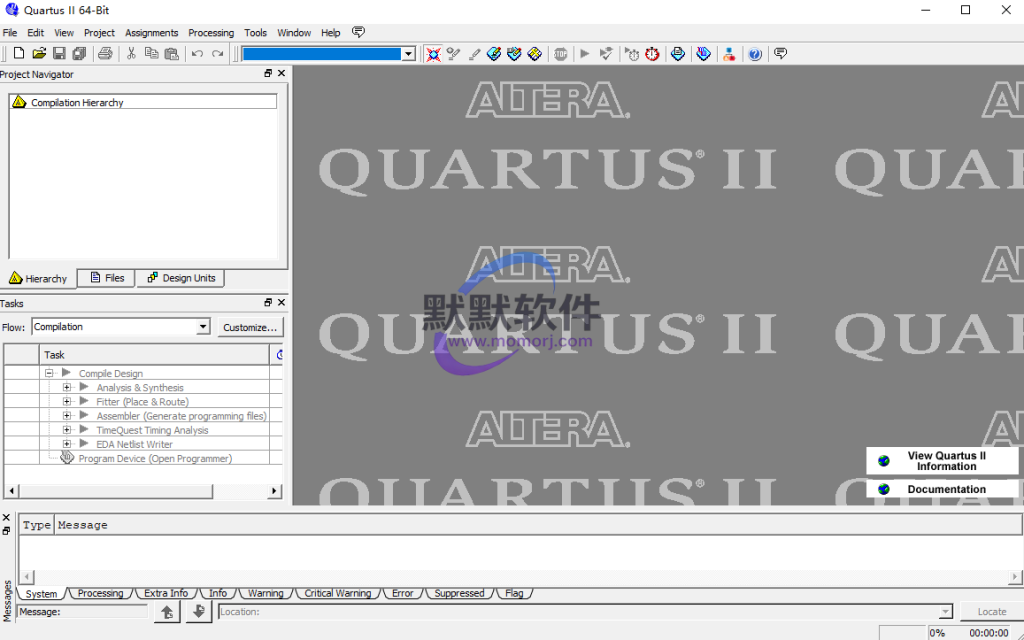Expand Fitter (Place & Route) task
Screen dimensions: 1024x640
coord(67,402)
